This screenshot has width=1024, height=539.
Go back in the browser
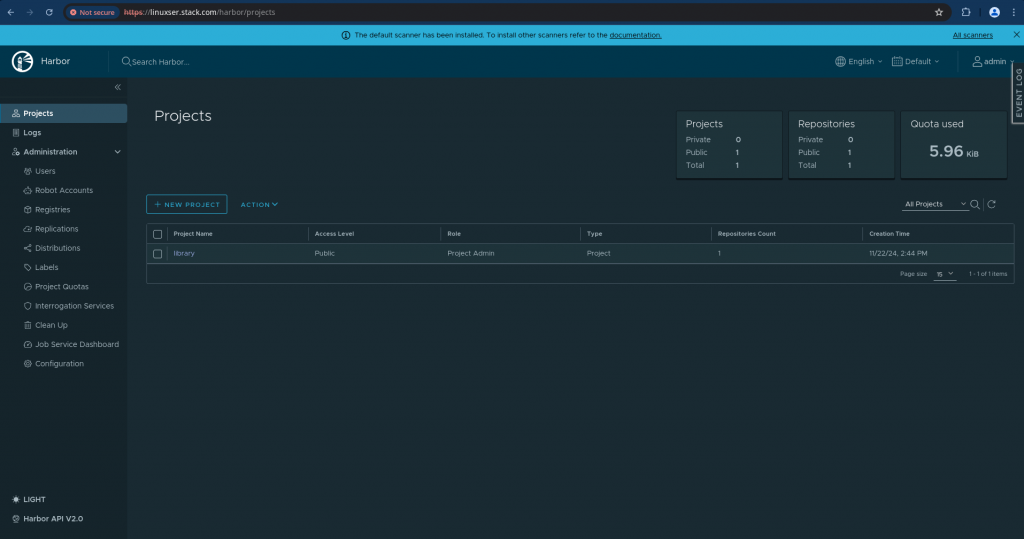pyautogui.click(x=11, y=12)
